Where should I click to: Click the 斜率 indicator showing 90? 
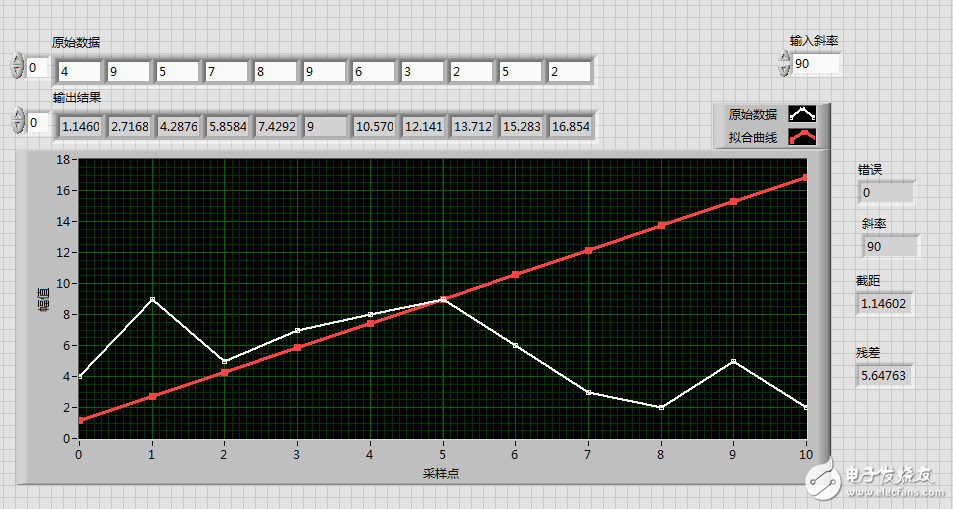[890, 246]
